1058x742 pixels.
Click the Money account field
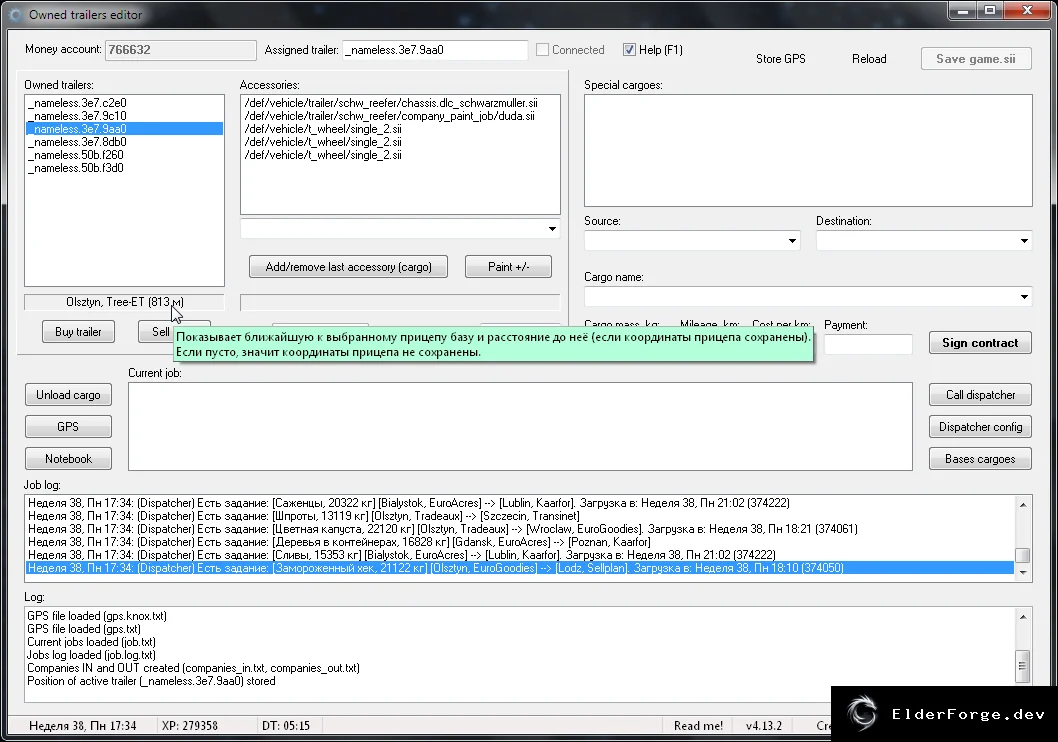tap(181, 50)
